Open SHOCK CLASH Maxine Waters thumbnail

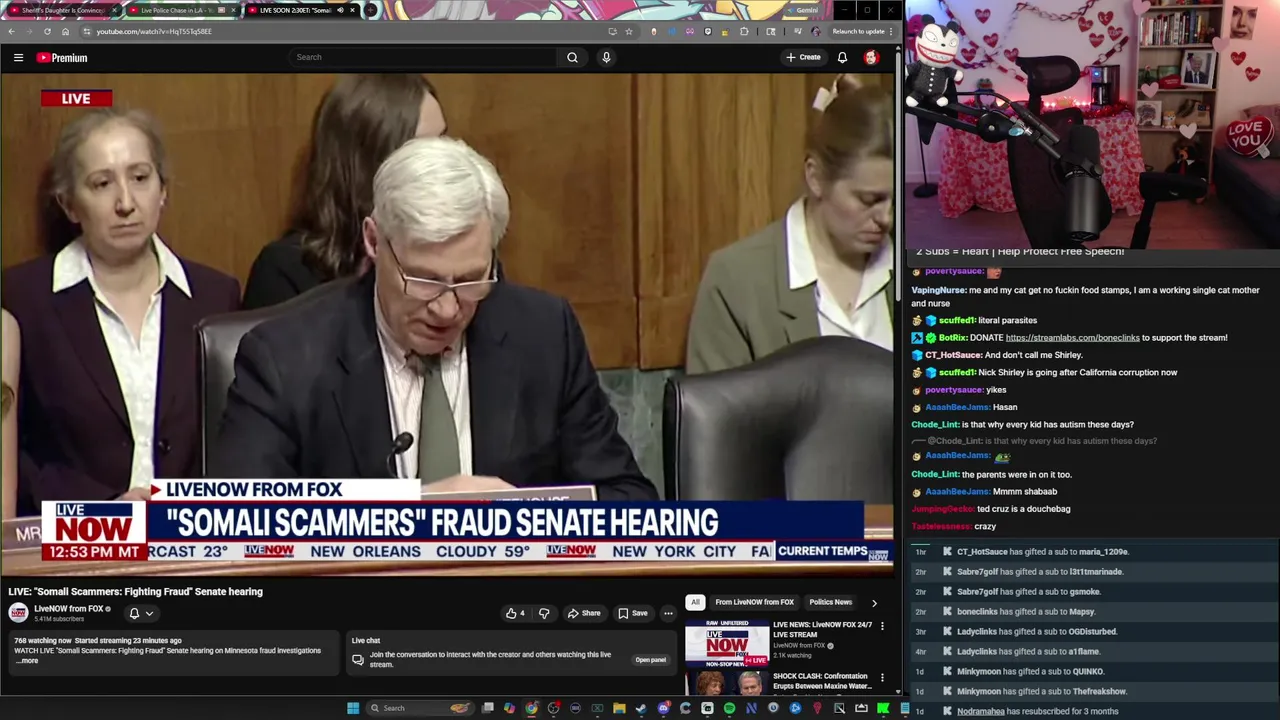click(727, 683)
